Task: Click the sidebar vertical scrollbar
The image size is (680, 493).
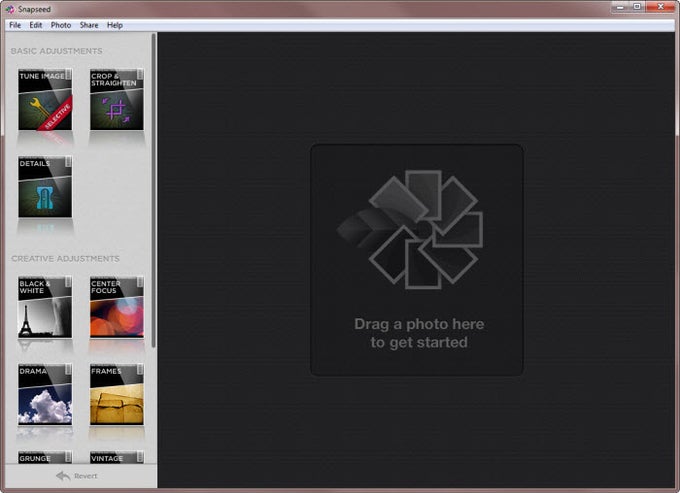Action: pos(154,191)
